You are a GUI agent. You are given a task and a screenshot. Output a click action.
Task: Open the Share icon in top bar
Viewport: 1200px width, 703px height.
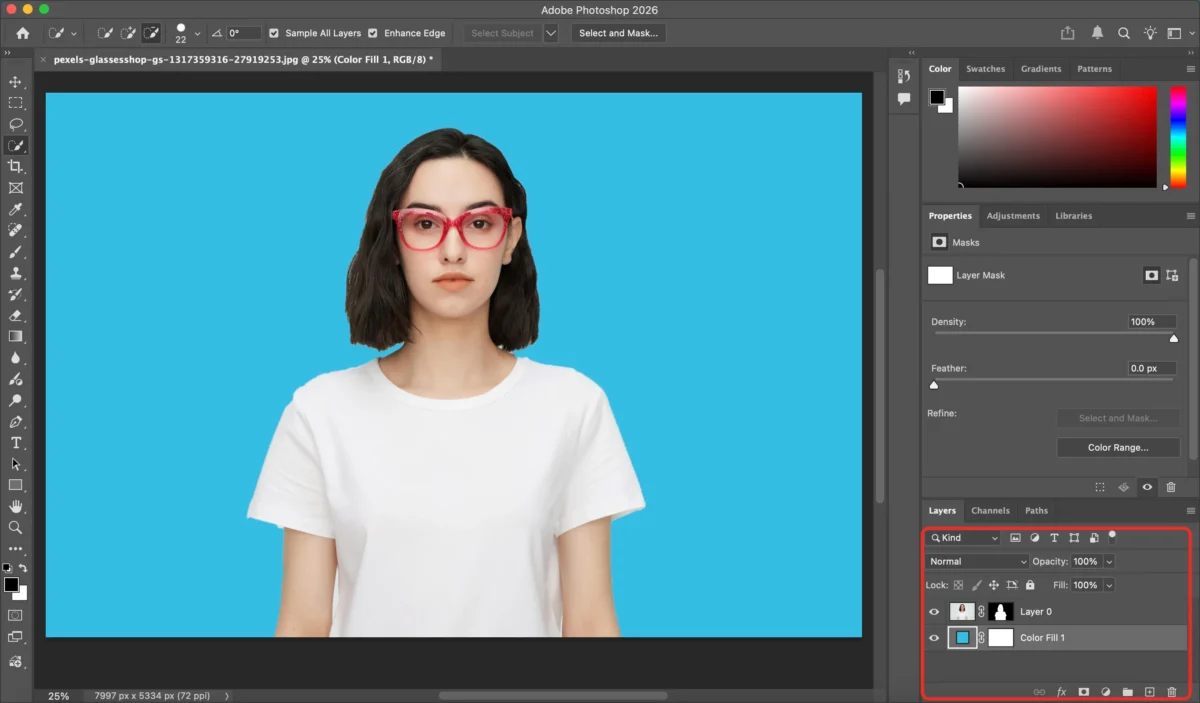[1068, 33]
